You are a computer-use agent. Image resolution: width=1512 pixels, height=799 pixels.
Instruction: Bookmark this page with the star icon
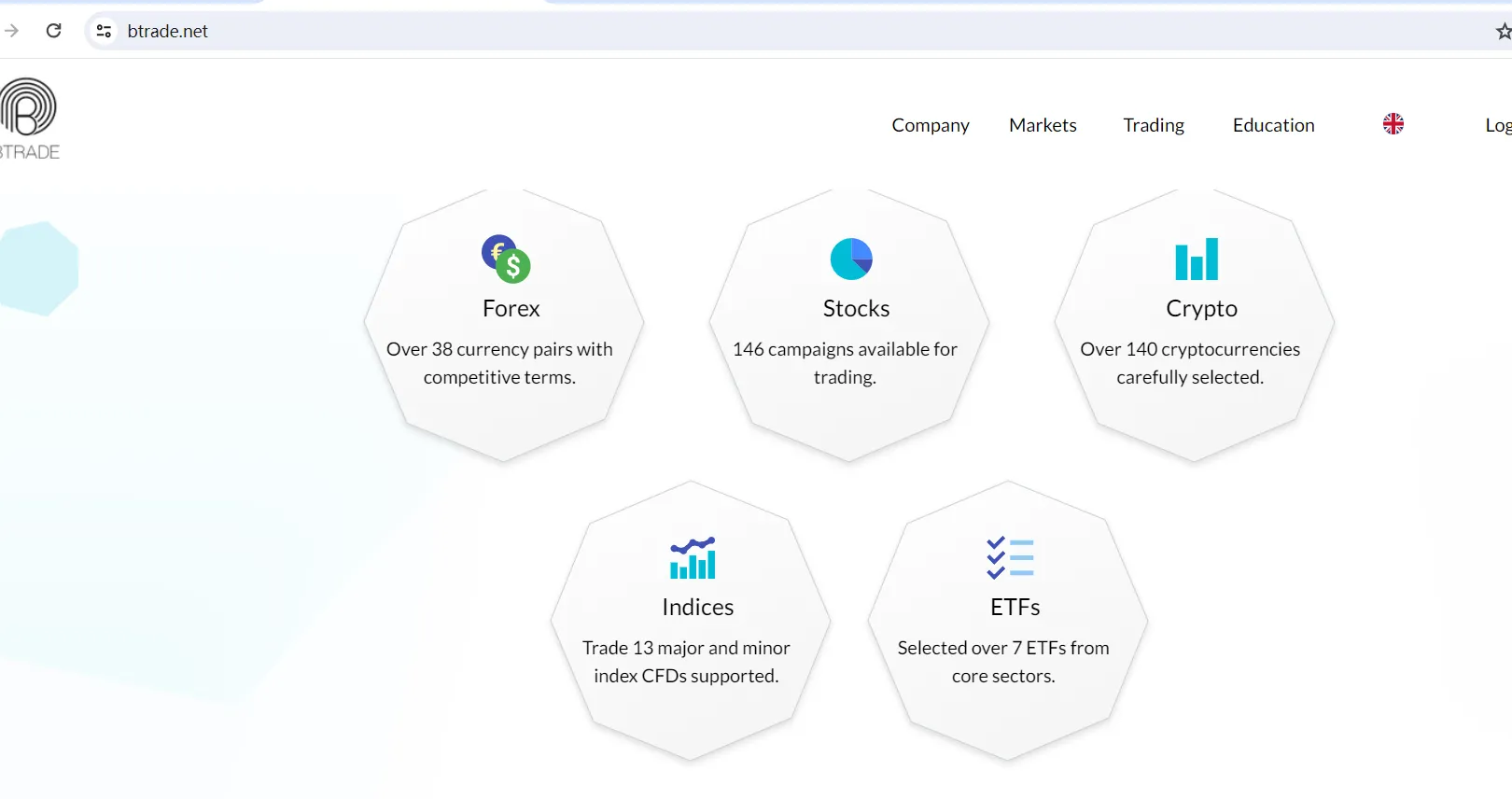pyautogui.click(x=1503, y=32)
